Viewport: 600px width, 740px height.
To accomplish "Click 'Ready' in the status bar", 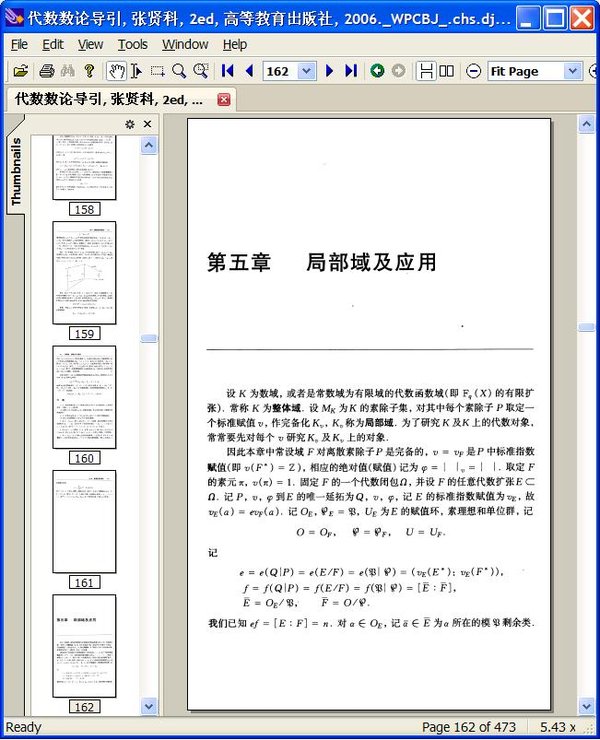I will tap(24, 727).
